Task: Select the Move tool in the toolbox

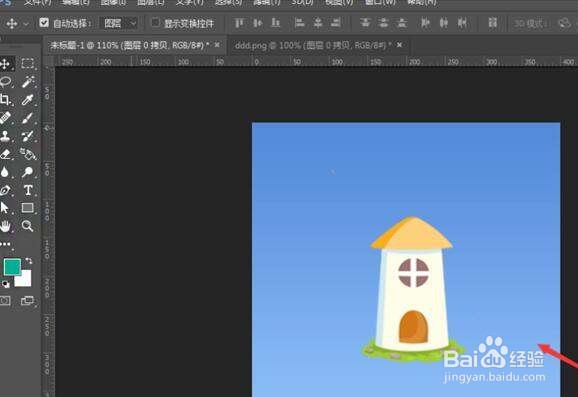Action: [5, 64]
